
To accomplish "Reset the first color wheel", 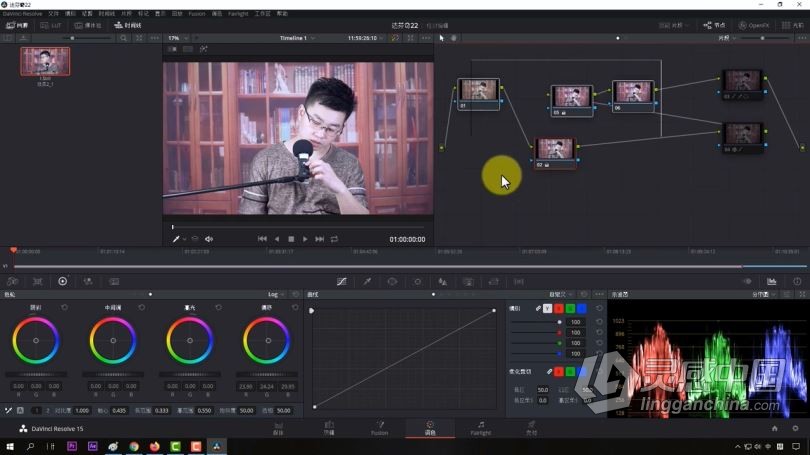I will coord(65,307).
